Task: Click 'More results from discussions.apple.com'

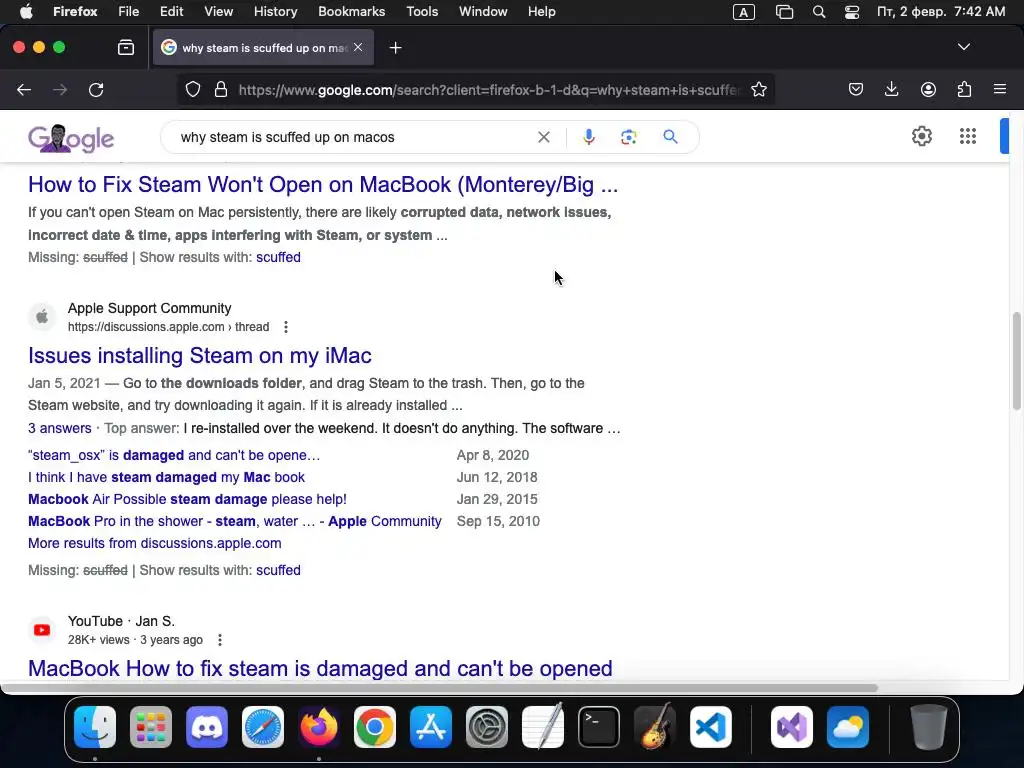Action: point(155,543)
